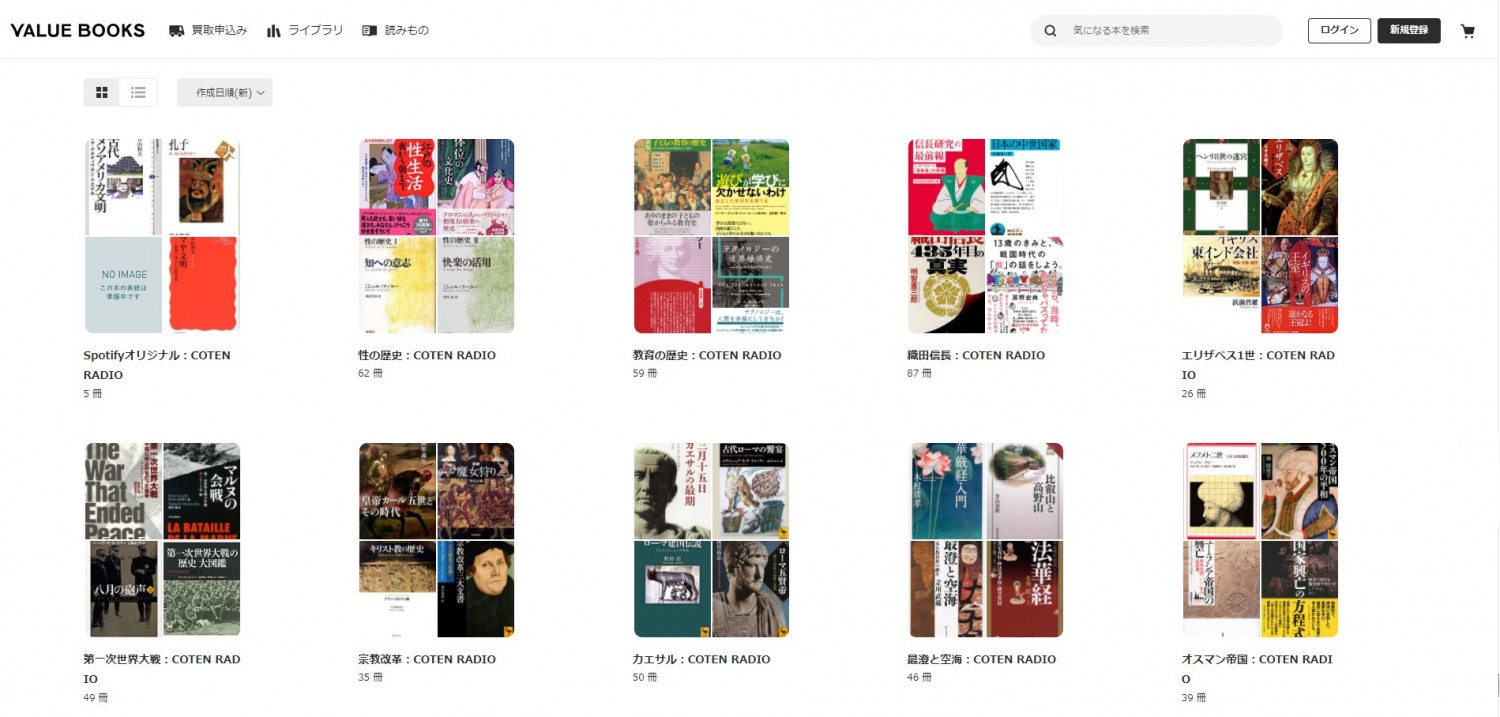Click the bar chart icon beside ライブラリ
Image resolution: width=1500 pixels, height=717 pixels.
(274, 31)
